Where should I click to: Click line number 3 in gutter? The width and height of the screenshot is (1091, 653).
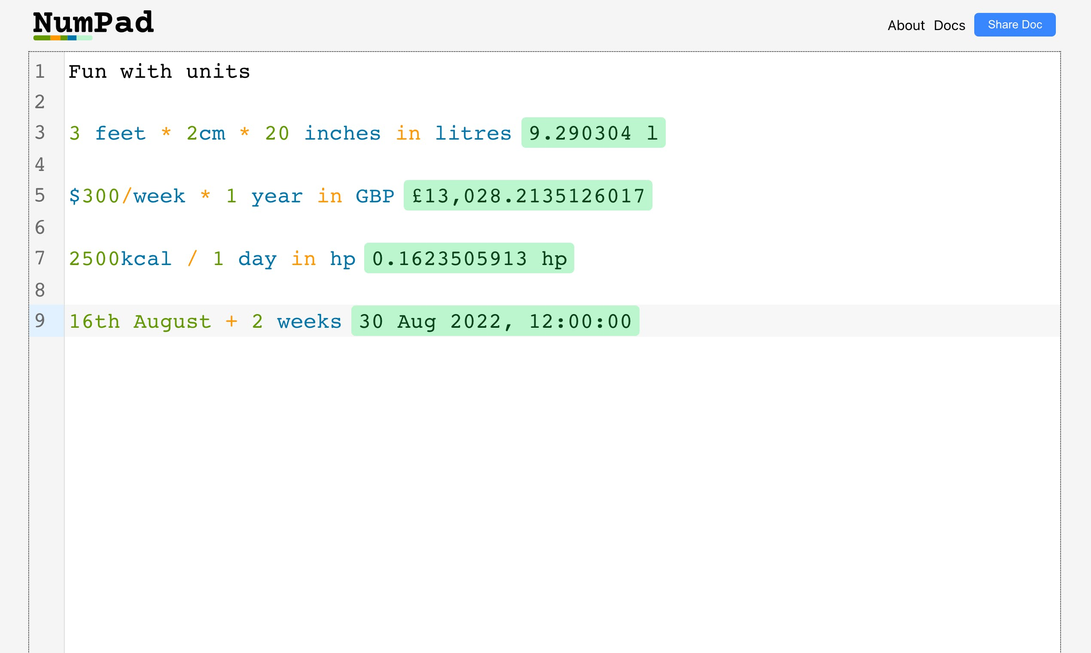coord(40,133)
